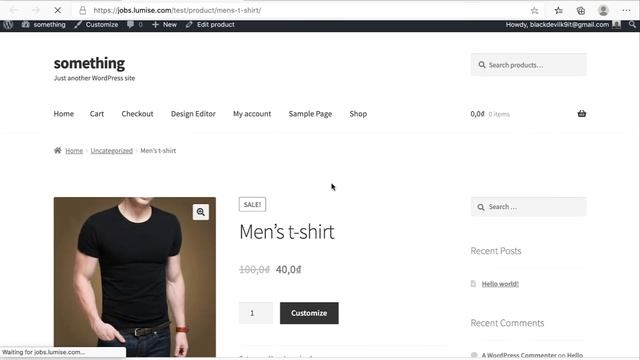Open the Hello world! recent post
The height and width of the screenshot is (360, 640).
click(500, 284)
